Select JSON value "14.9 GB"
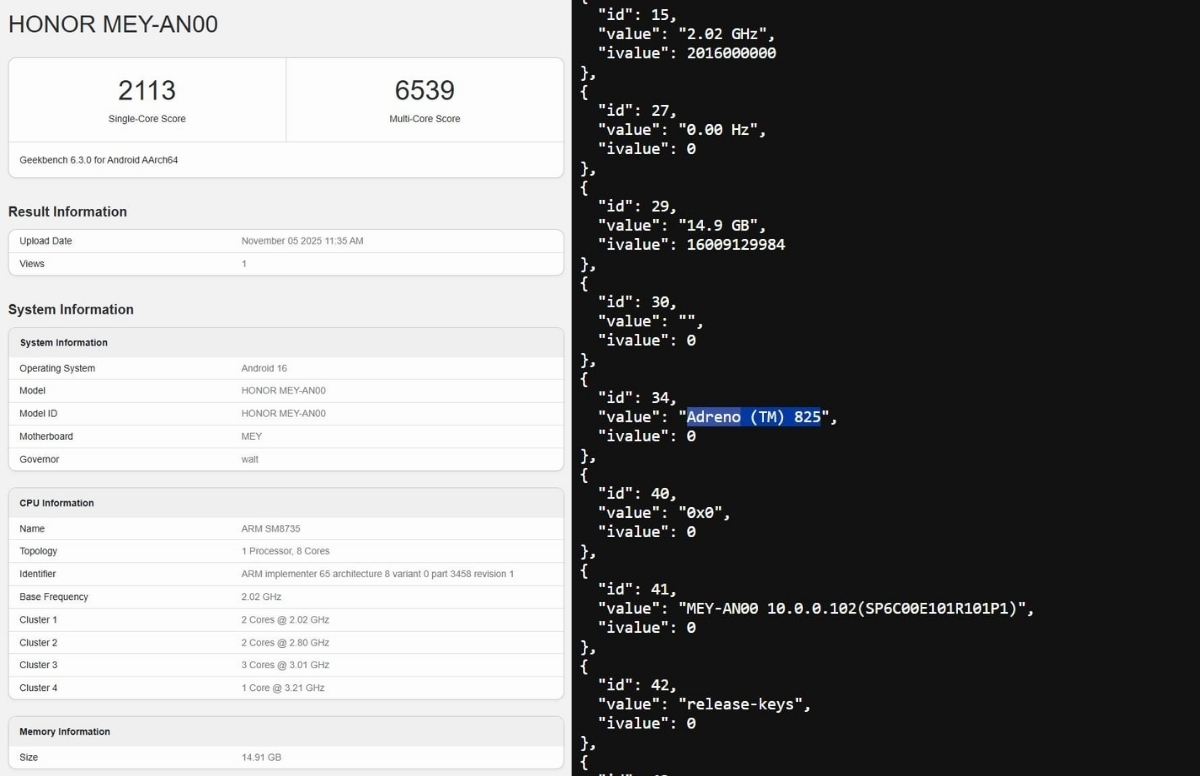 click(x=722, y=226)
